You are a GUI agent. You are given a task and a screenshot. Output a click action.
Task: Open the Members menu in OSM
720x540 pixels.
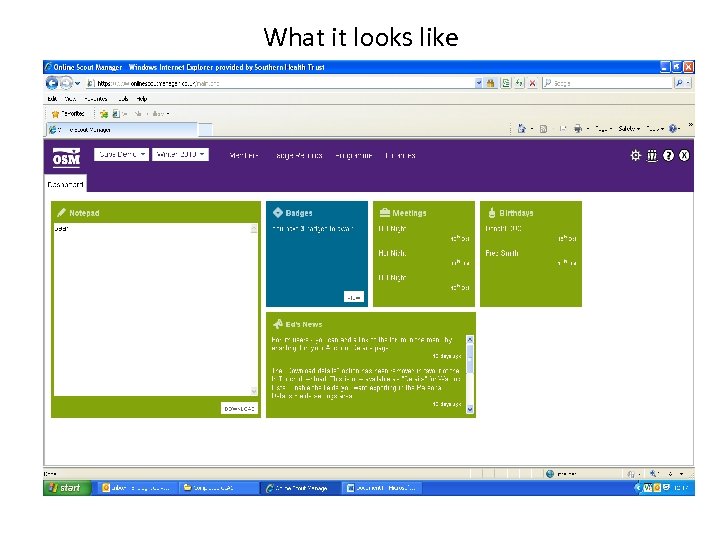pos(244,156)
